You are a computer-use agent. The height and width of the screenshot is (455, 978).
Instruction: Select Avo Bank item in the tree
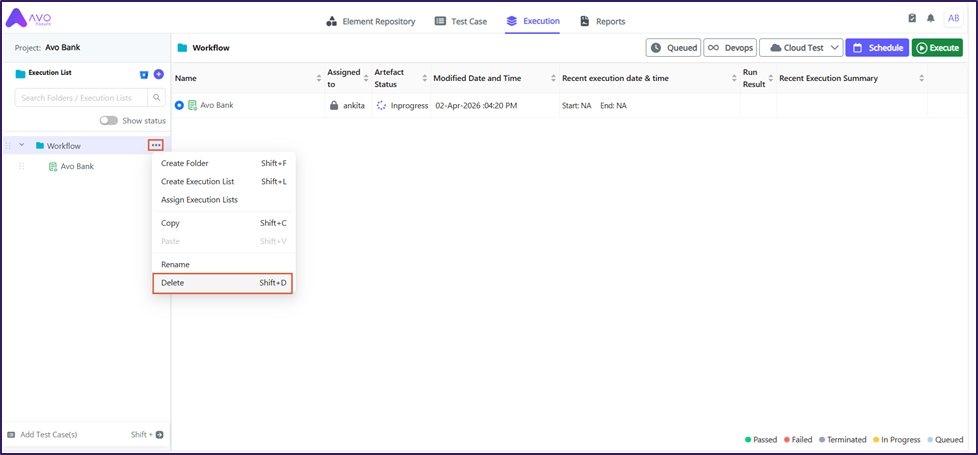76,166
